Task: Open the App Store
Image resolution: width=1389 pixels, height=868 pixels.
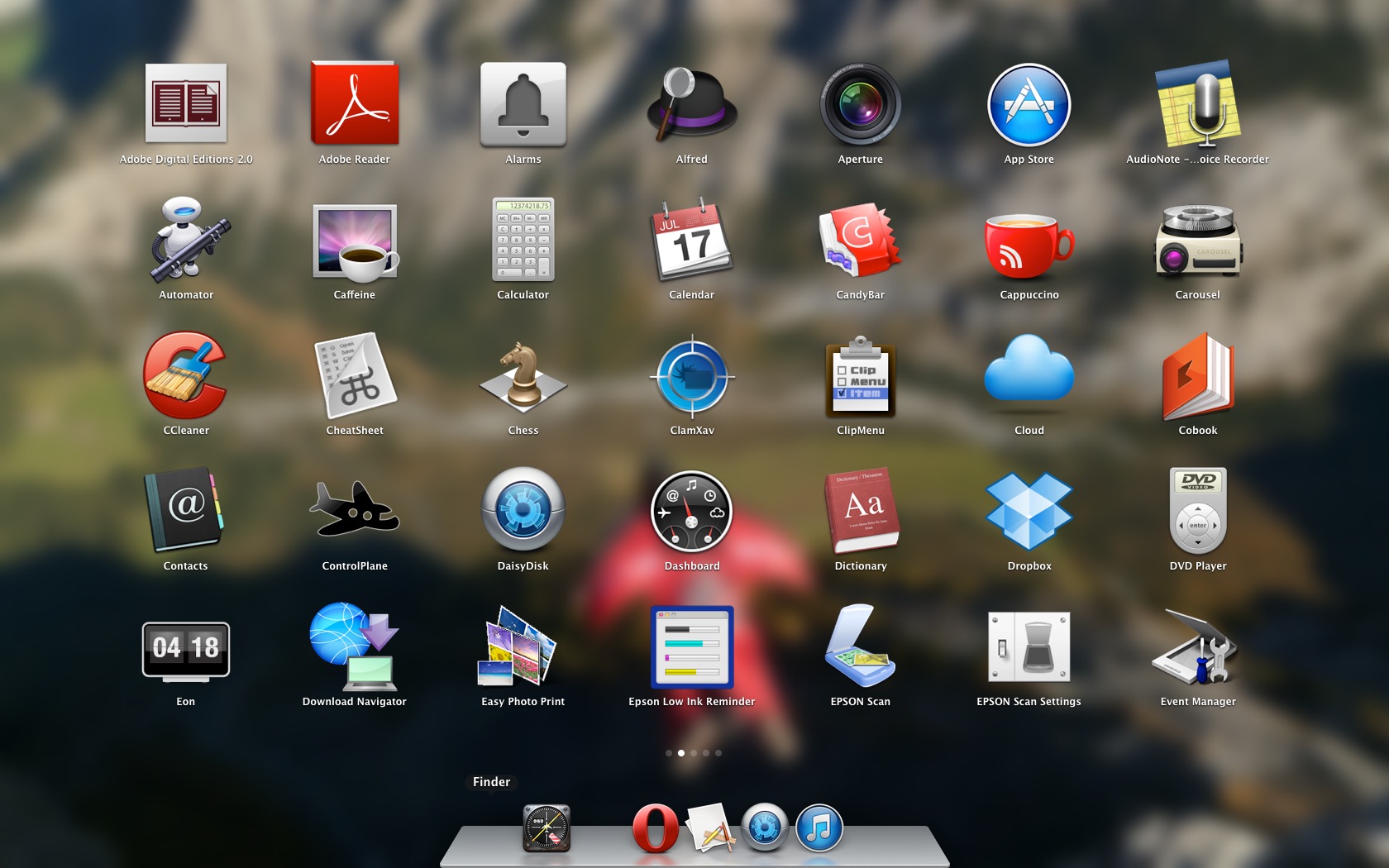Action: 1029,104
